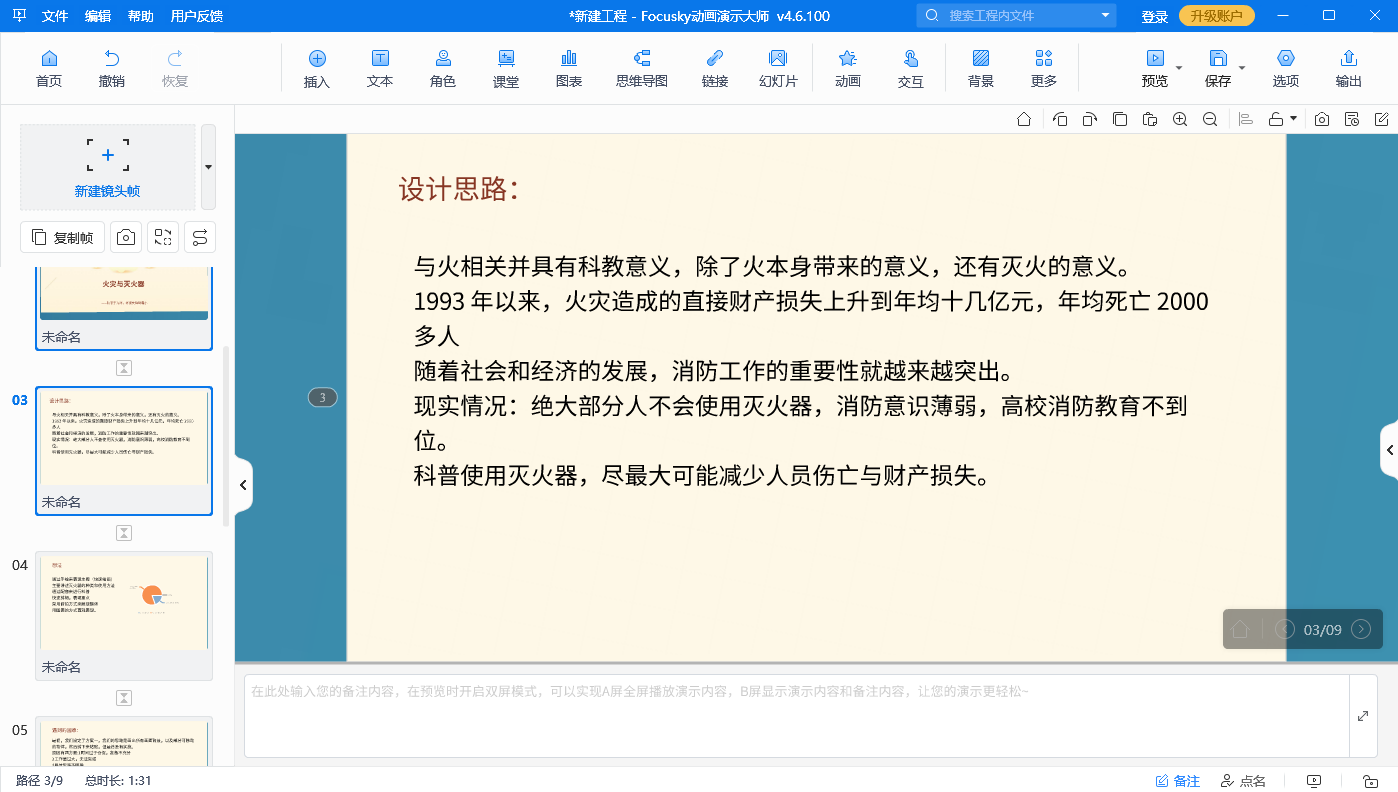The image size is (1398, 792).
Task: Click the canvas home view icon
Action: [x=1024, y=119]
